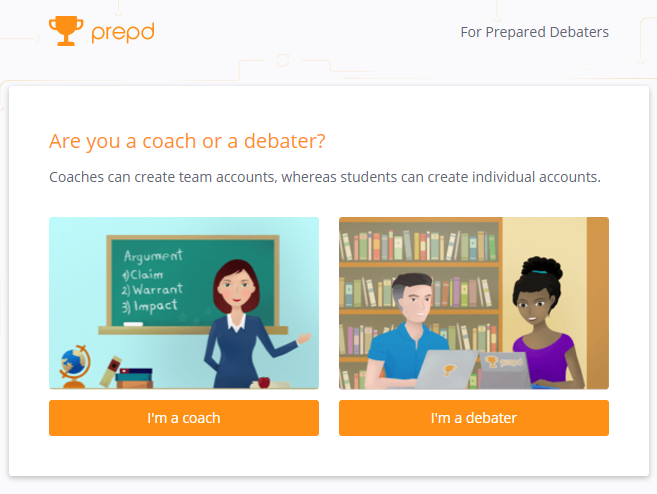Click the red apple on the desk
The width and height of the screenshot is (657, 494).
coord(264,382)
